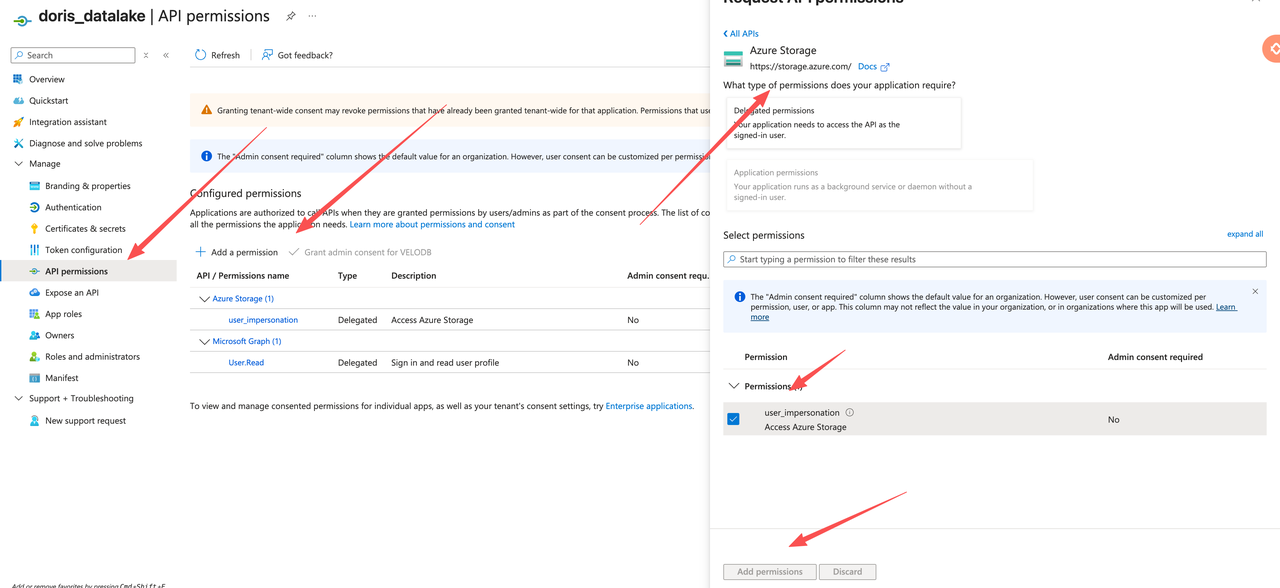1280x588 pixels.
Task: Select the Application permissions card
Action: point(878,184)
